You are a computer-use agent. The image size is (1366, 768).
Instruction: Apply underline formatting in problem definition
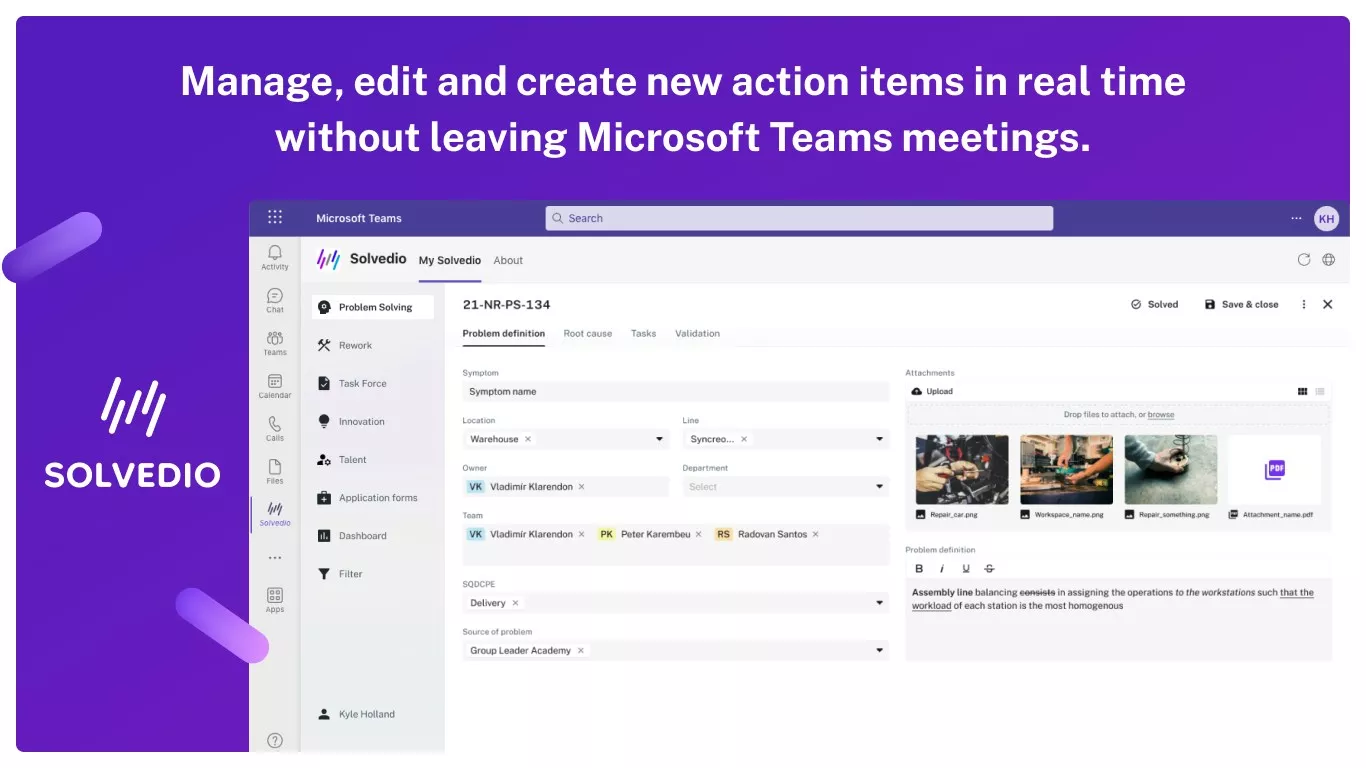966,569
